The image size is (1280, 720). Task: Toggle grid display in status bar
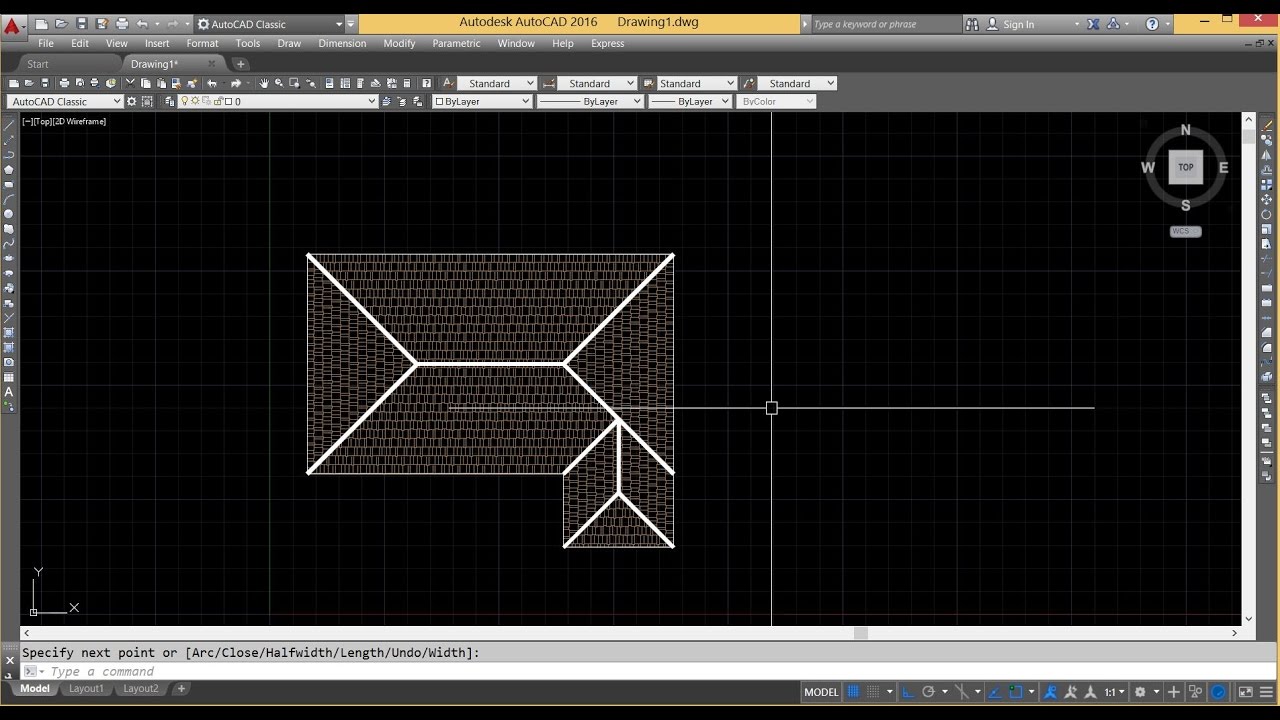[x=854, y=692]
